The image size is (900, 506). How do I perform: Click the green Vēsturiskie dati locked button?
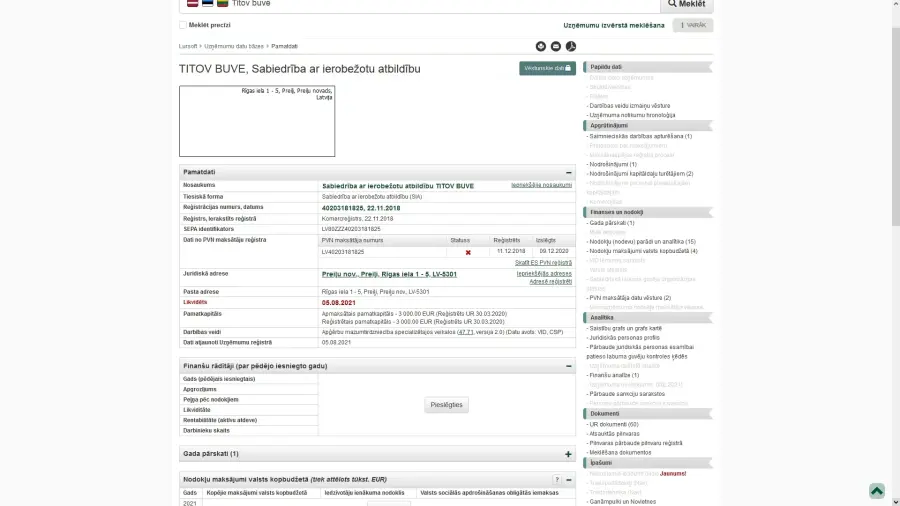tap(548, 68)
